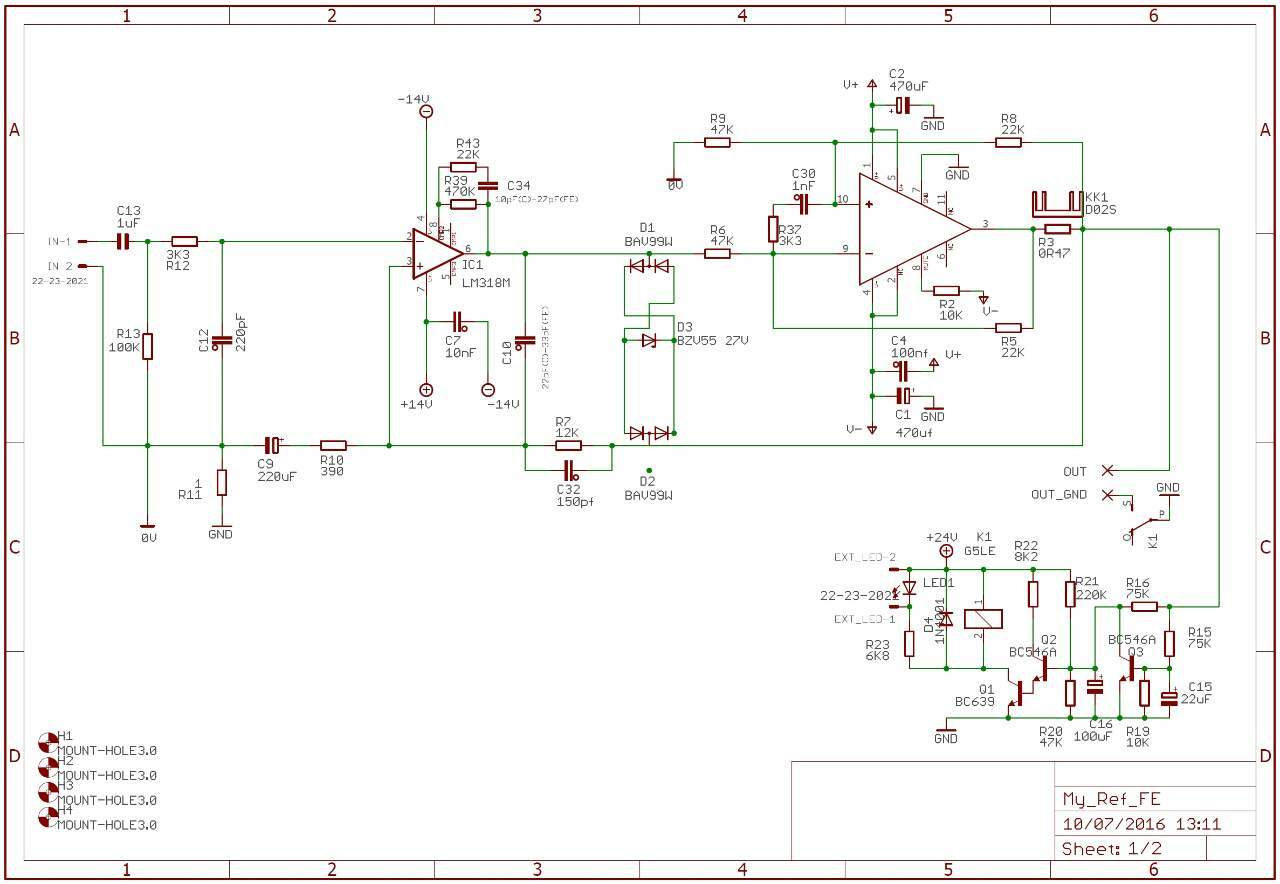The image size is (1280, 884).
Task: Click the D1 BAV99W dual diode symbol
Action: coord(649,265)
